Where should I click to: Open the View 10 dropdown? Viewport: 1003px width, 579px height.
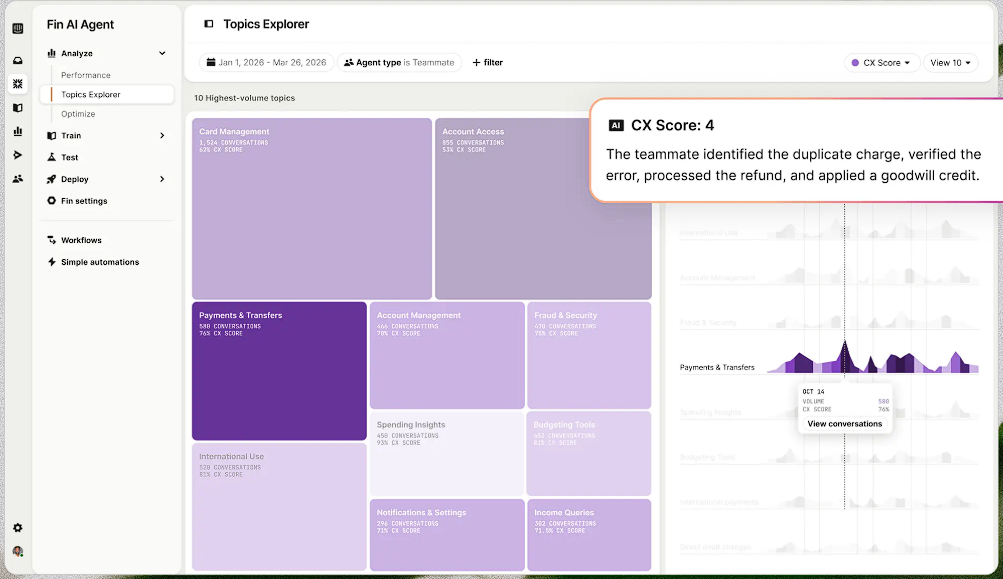pyautogui.click(x=950, y=62)
